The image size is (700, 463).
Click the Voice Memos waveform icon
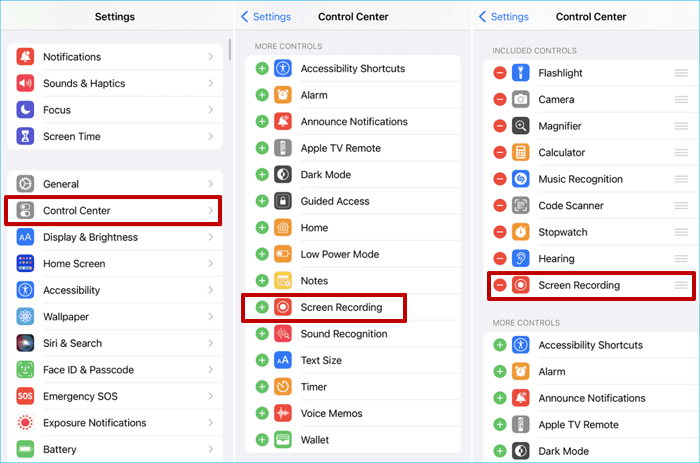point(283,413)
